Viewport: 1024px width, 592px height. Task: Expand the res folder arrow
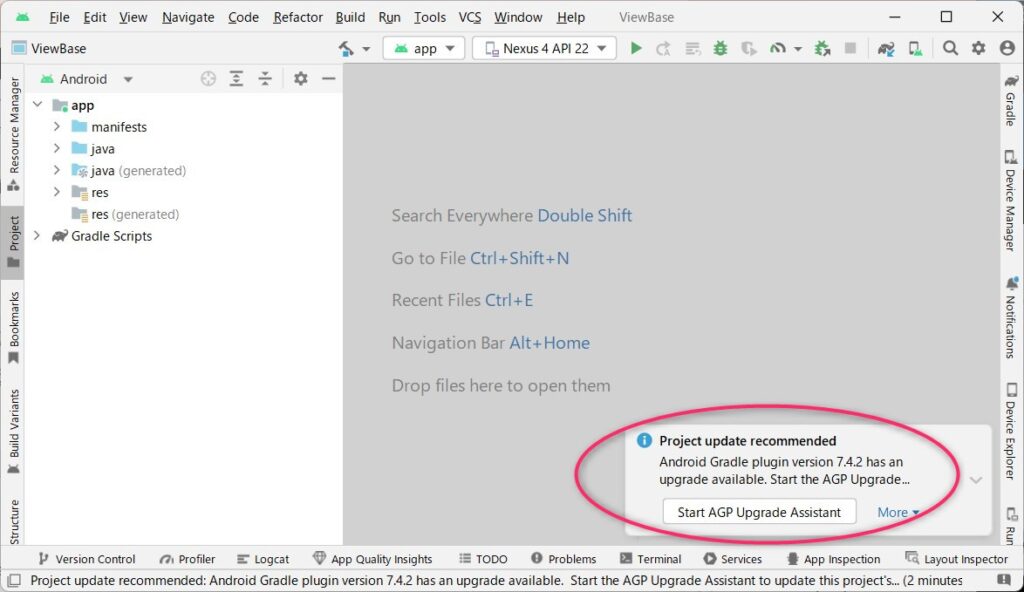click(57, 192)
